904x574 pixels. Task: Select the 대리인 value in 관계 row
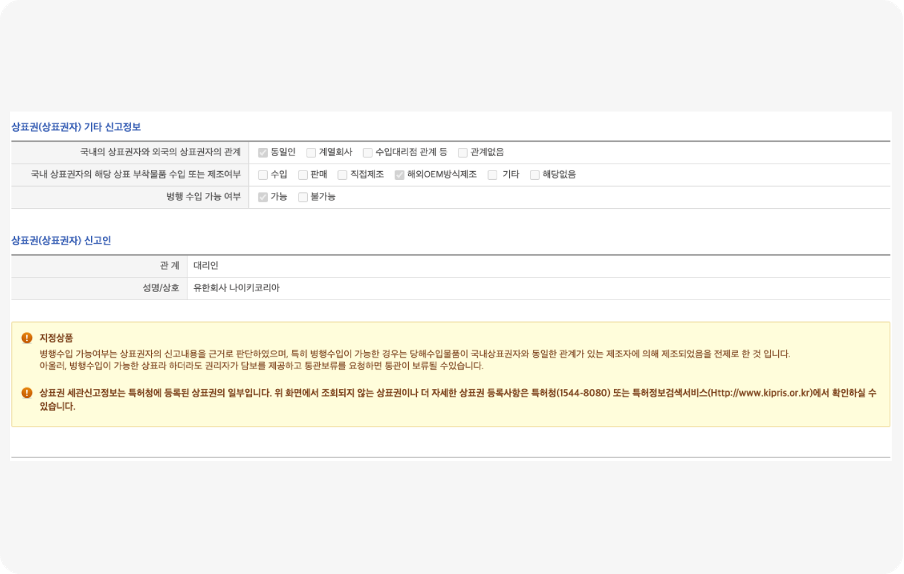(x=206, y=266)
